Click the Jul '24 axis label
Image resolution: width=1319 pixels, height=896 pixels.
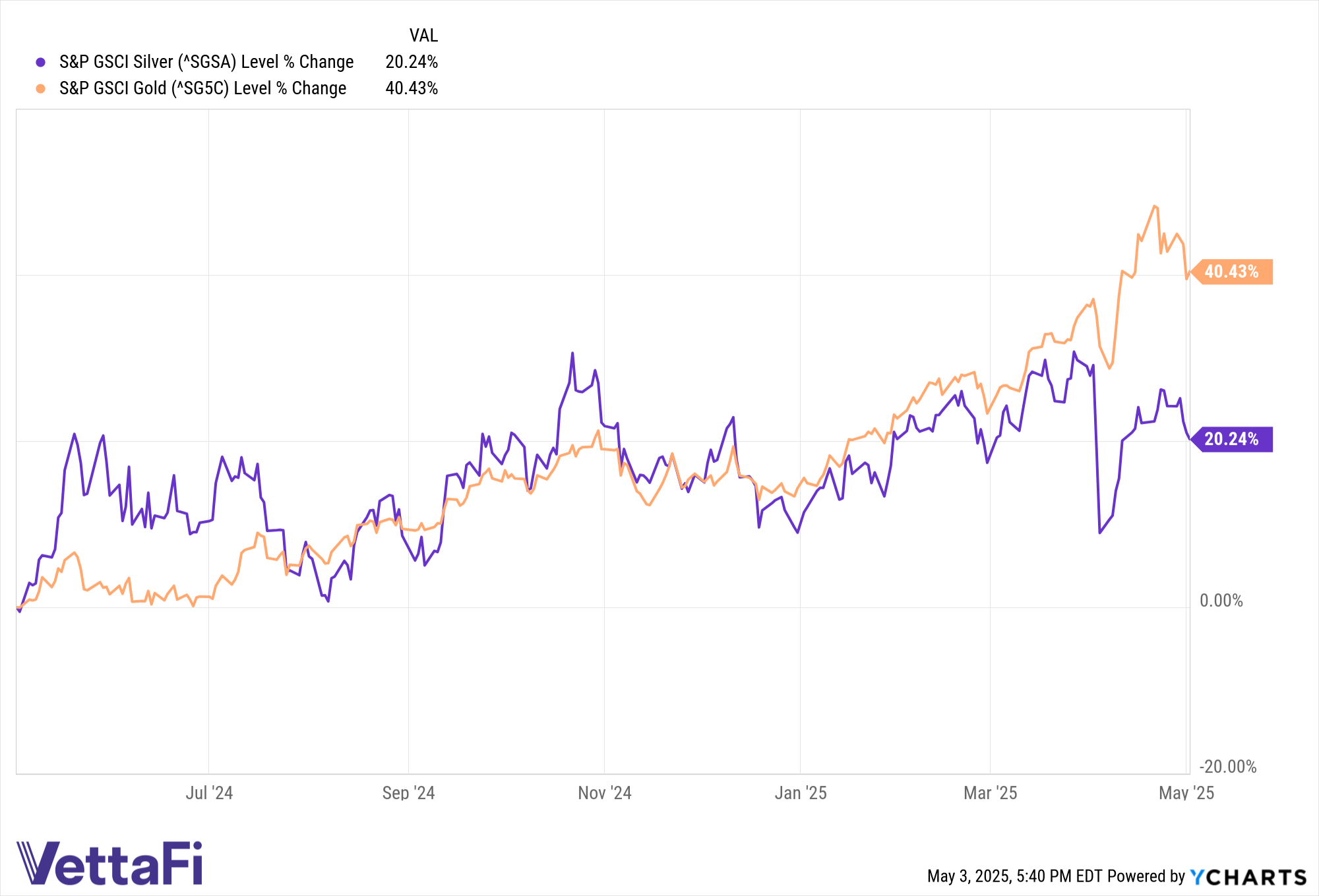click(x=209, y=792)
